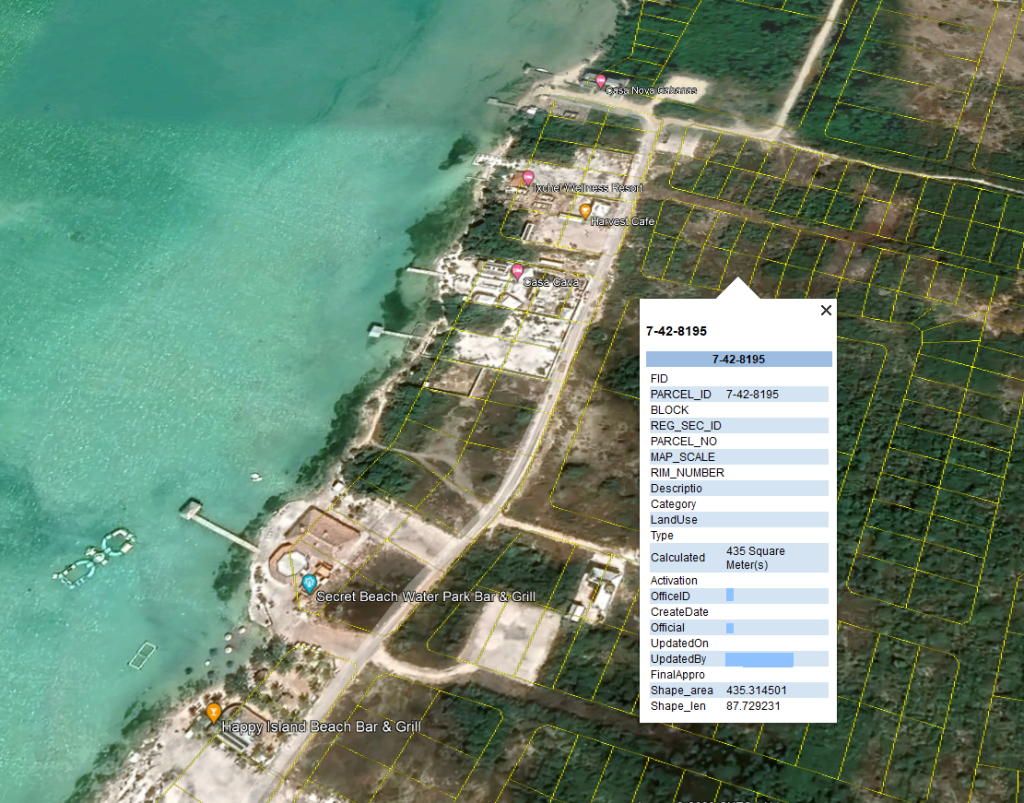This screenshot has height=803, width=1024.
Task: Open the Happy Island Beach Bar orange pin
Action: [213, 712]
